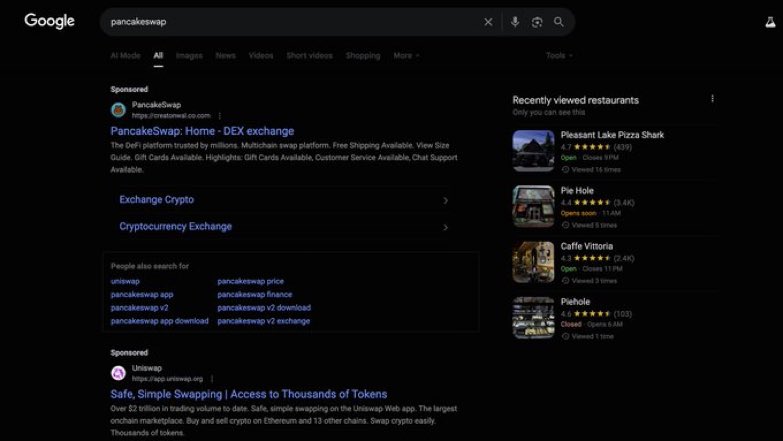Screen dimensions: 783x441
Task: Search for related term uniswap
Action: [x=125, y=281]
